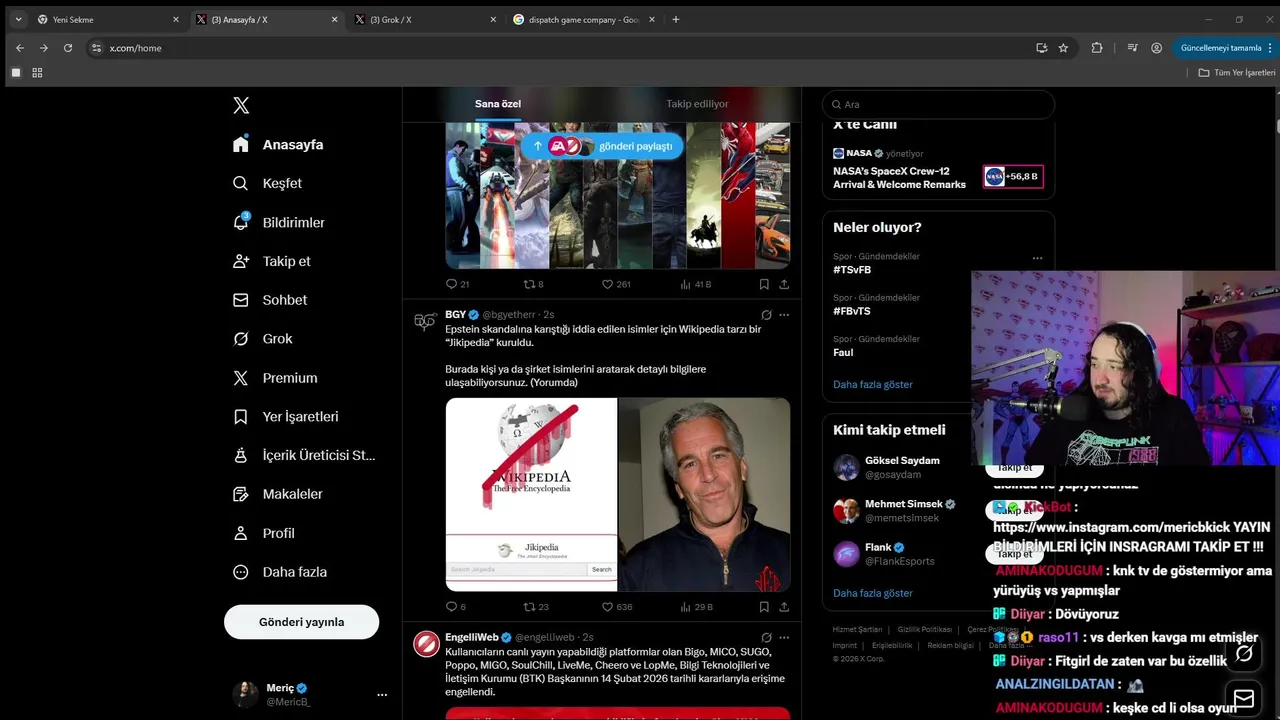Open Makaleler articles
The width and height of the screenshot is (1280, 720).
pyautogui.click(x=277, y=494)
